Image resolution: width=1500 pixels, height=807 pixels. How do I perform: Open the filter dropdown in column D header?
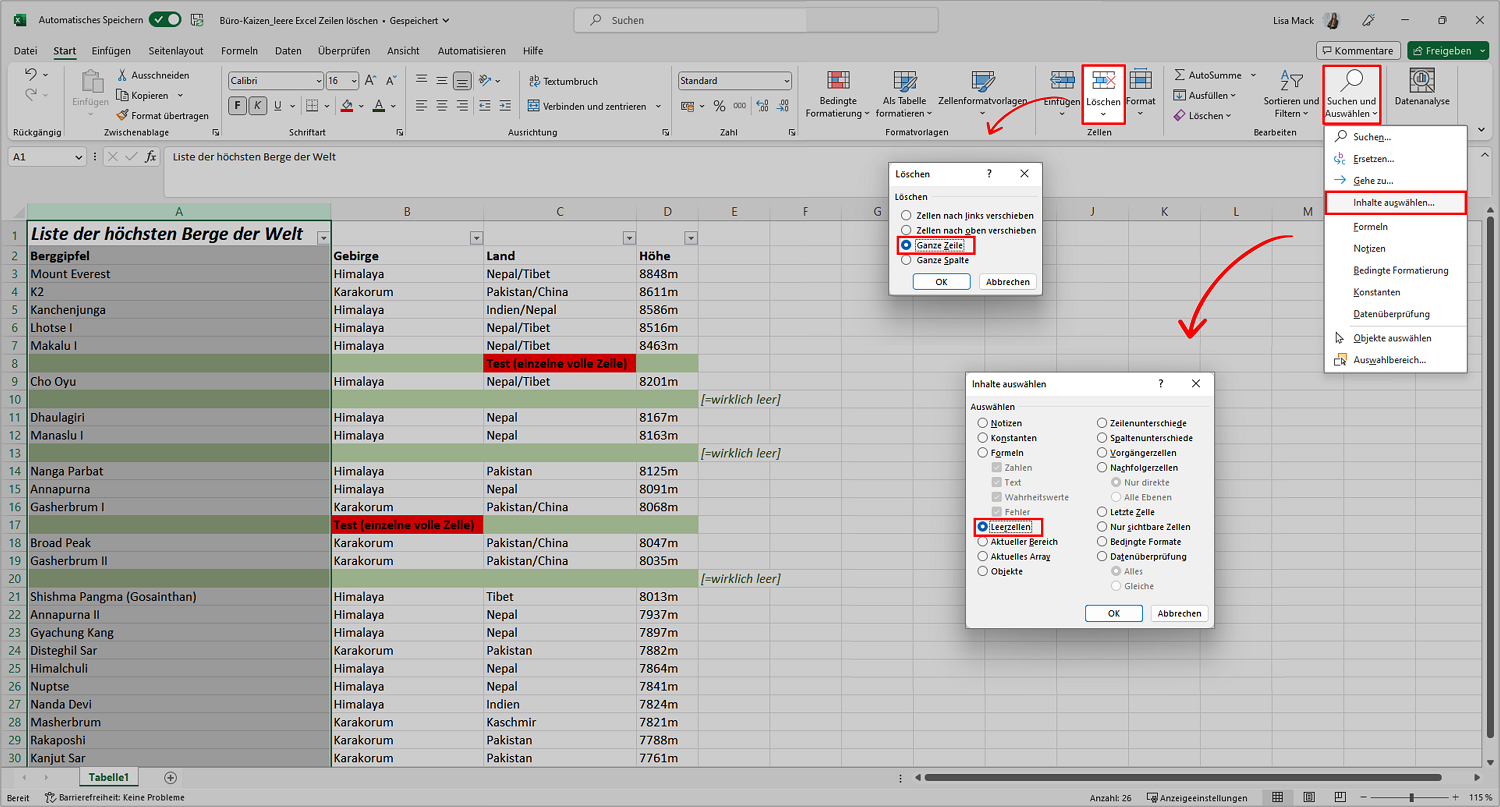click(x=691, y=238)
